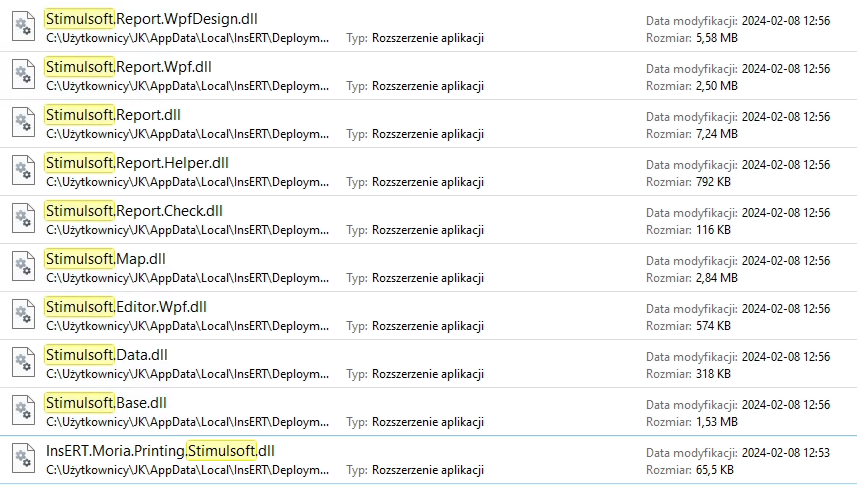Click the DLL icon of Stimulsoft.Report.WpfDesign.dll
Image resolution: width=857 pixels, height=495 pixels.
click(24, 26)
